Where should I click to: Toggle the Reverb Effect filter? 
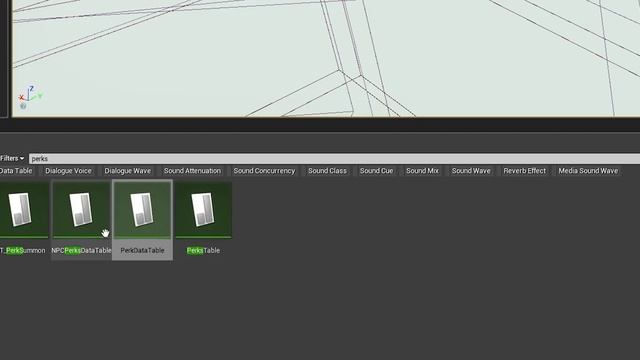pos(524,171)
